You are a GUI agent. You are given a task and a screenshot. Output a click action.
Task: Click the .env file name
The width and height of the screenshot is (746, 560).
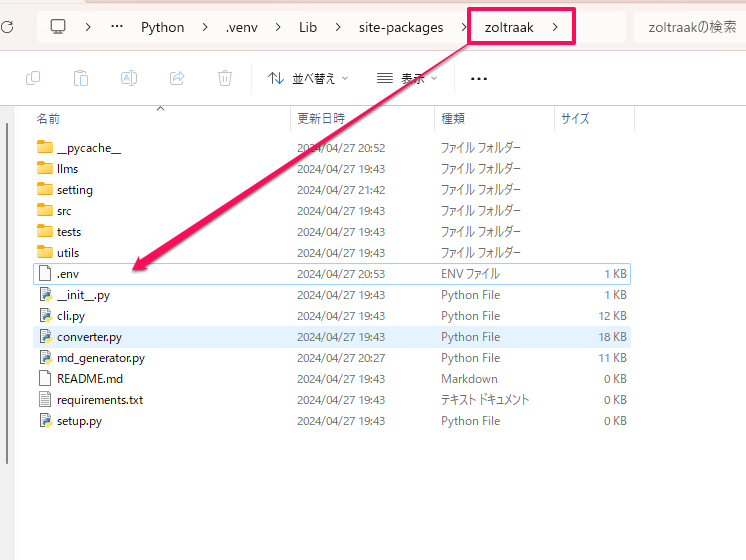(68, 274)
